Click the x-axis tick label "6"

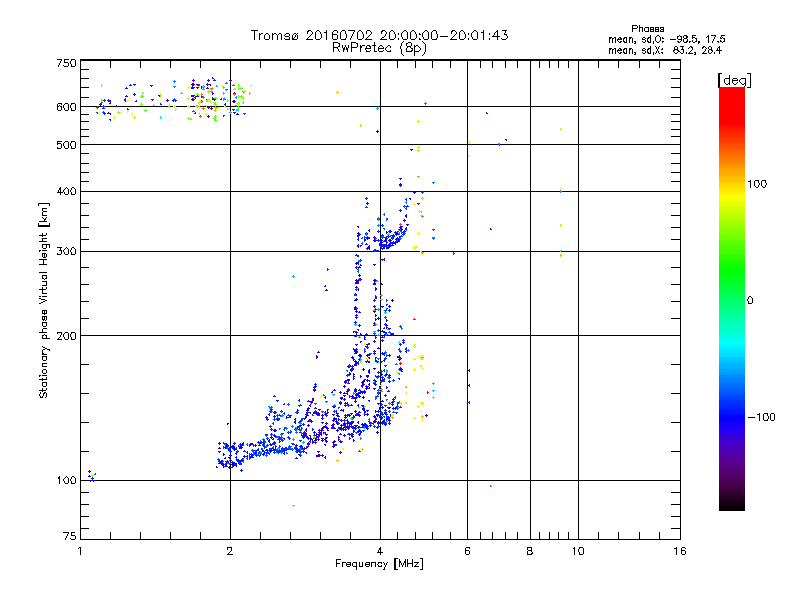click(467, 551)
